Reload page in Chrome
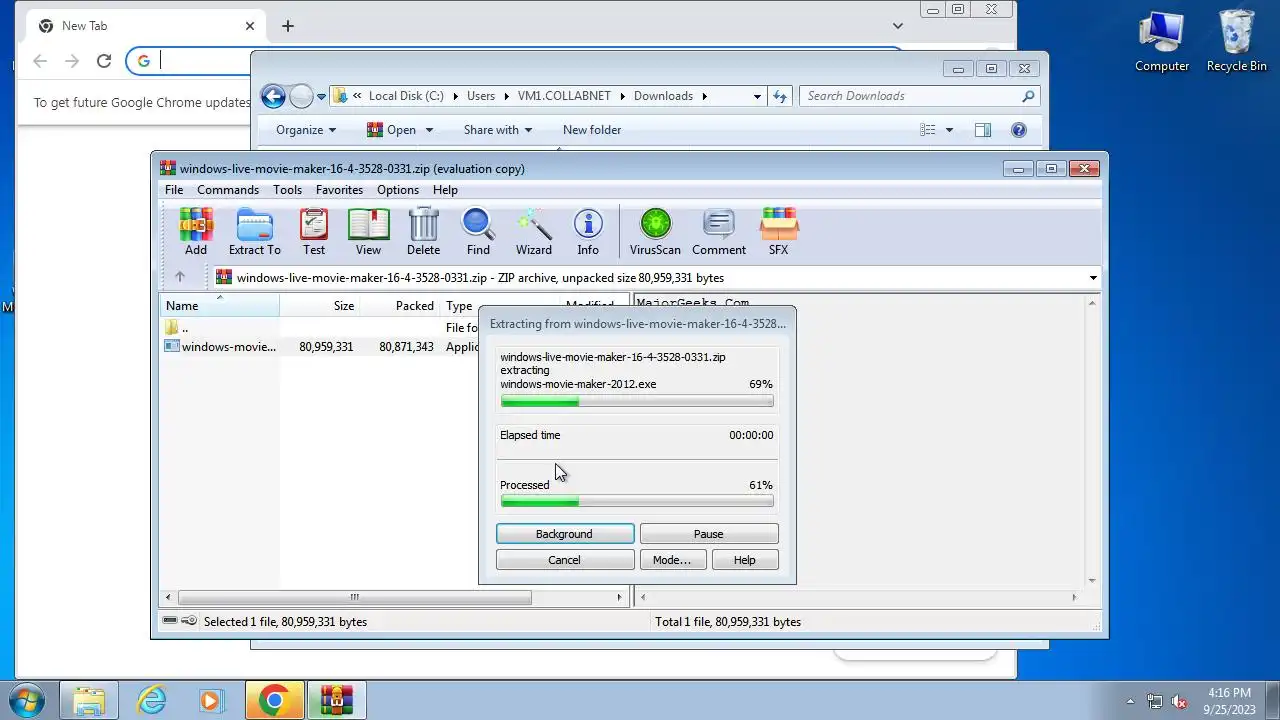This screenshot has height=720, width=1280. [103, 61]
